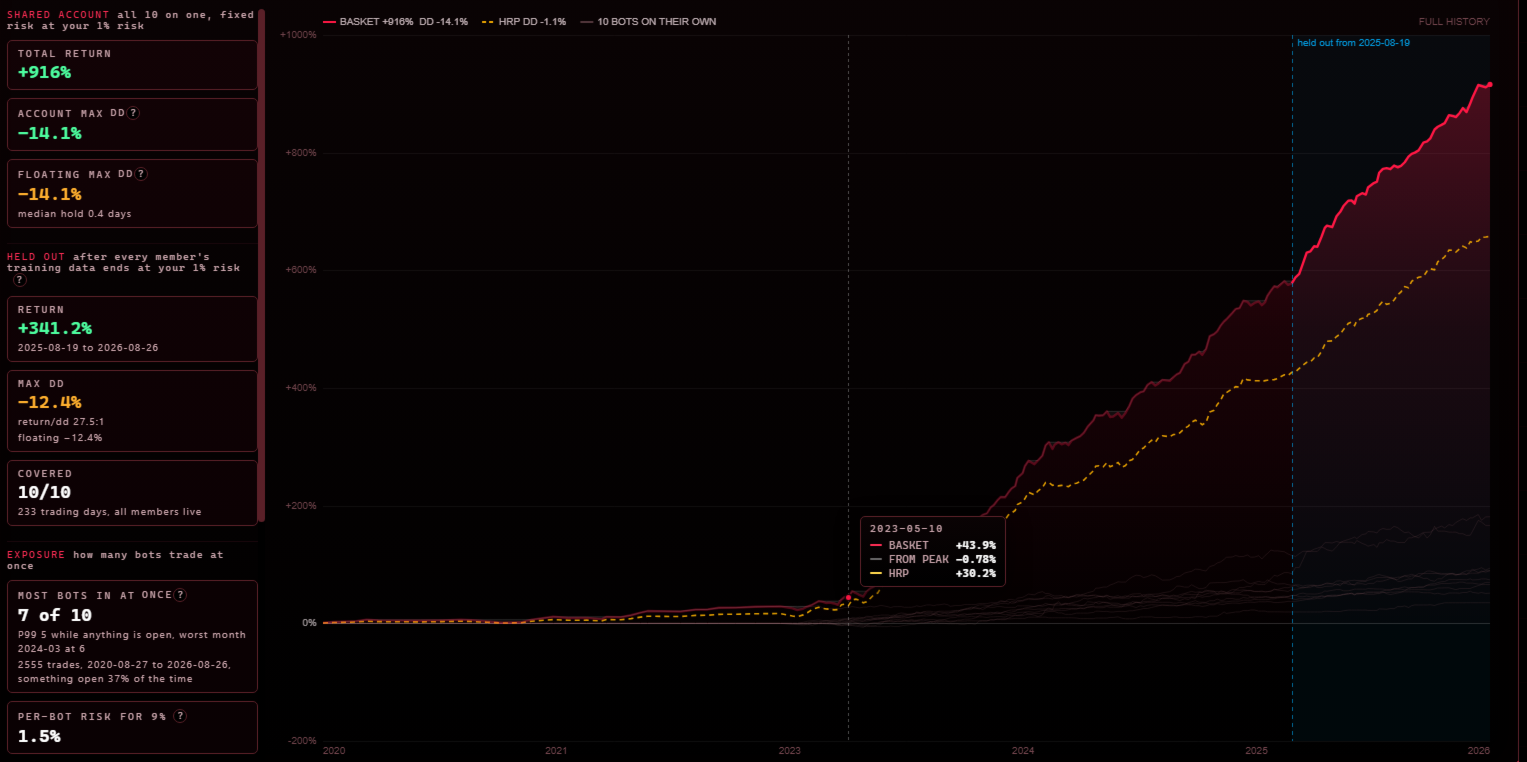Select the COVERED 10/10 card
Screen dimensions: 1527x762
(x=132, y=493)
